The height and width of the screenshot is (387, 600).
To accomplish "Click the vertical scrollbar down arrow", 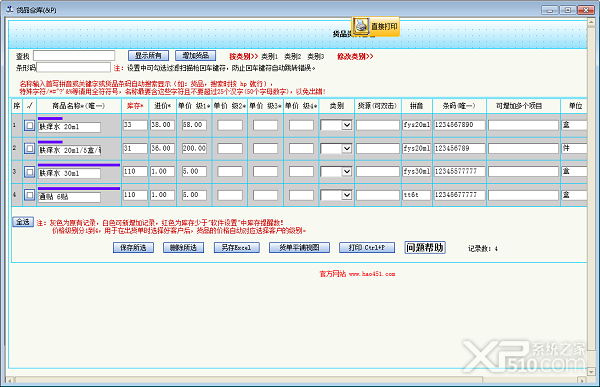I will point(591,371).
